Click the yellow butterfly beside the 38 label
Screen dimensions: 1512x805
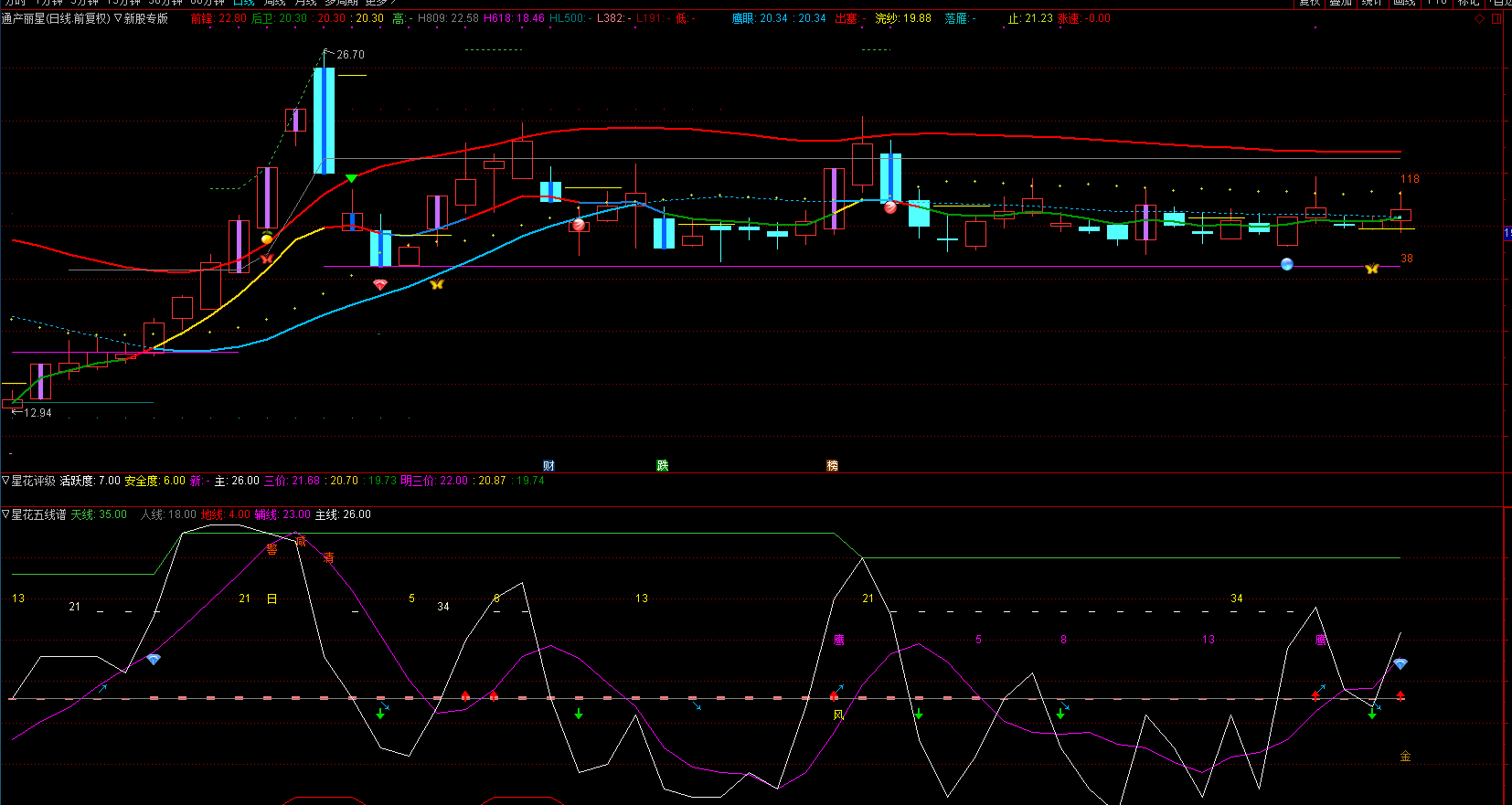[1371, 269]
